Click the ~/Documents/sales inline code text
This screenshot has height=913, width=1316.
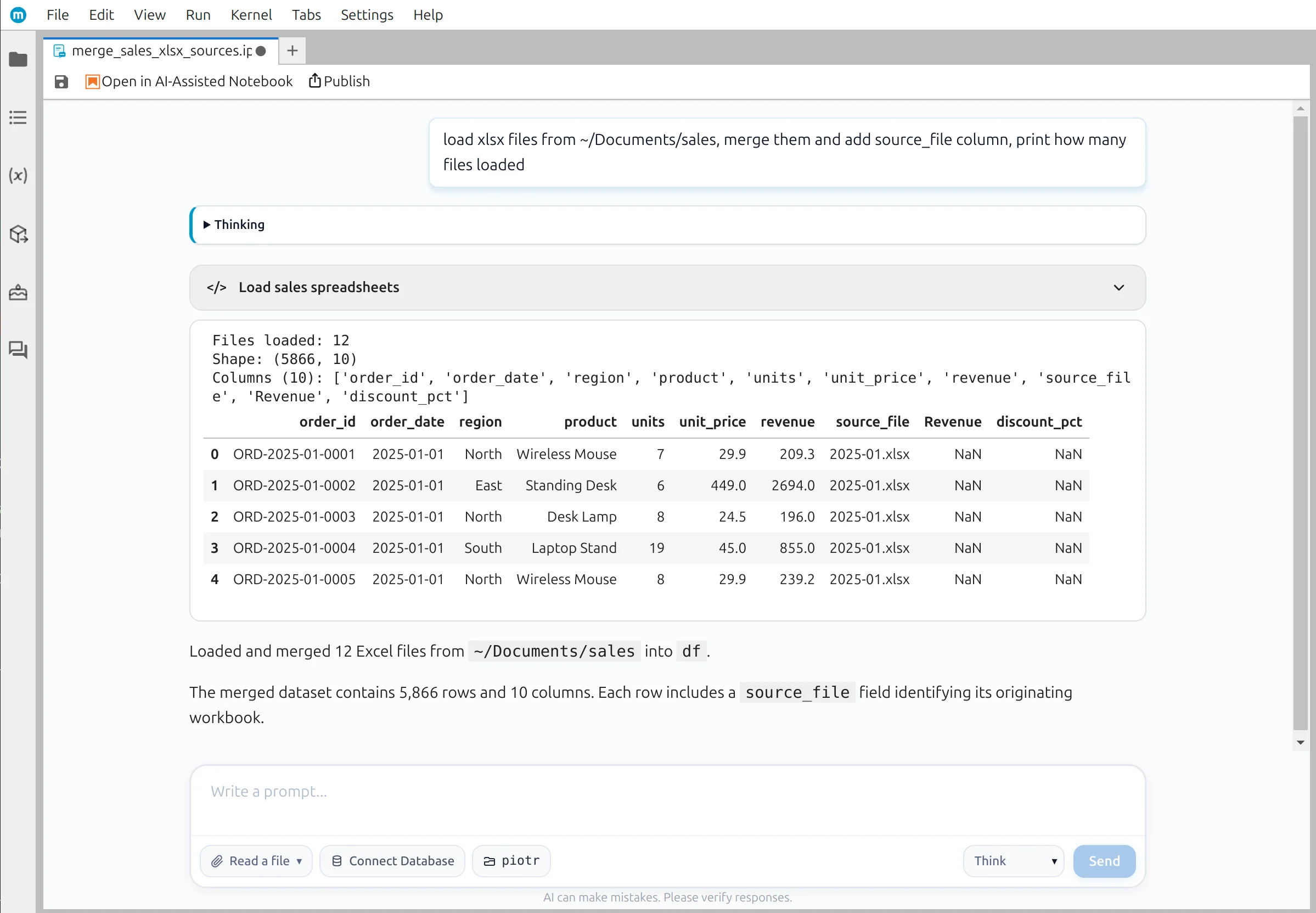[x=554, y=652]
